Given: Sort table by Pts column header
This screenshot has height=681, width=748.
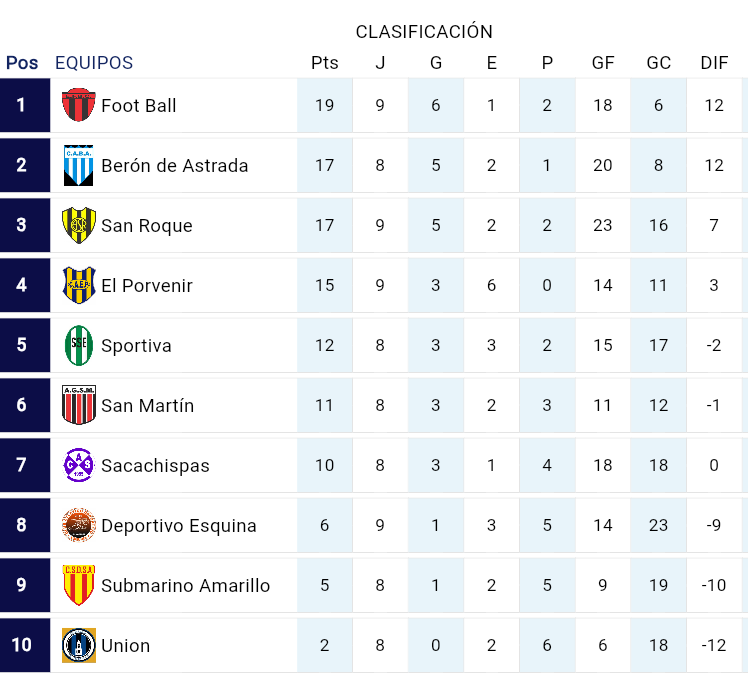Looking at the screenshot, I should [325, 63].
